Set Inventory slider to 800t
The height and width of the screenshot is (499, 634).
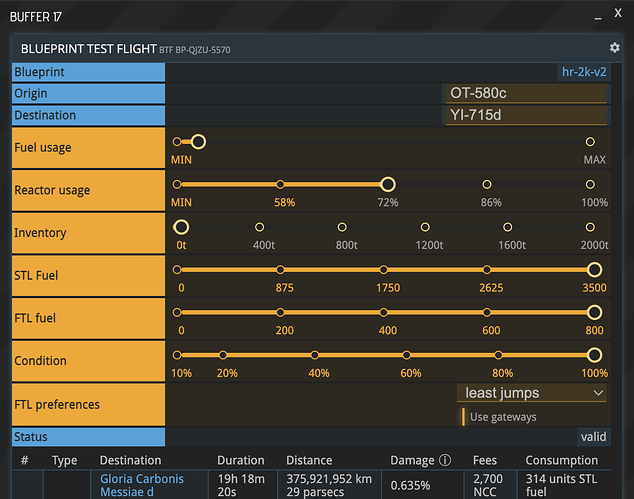[x=342, y=227]
